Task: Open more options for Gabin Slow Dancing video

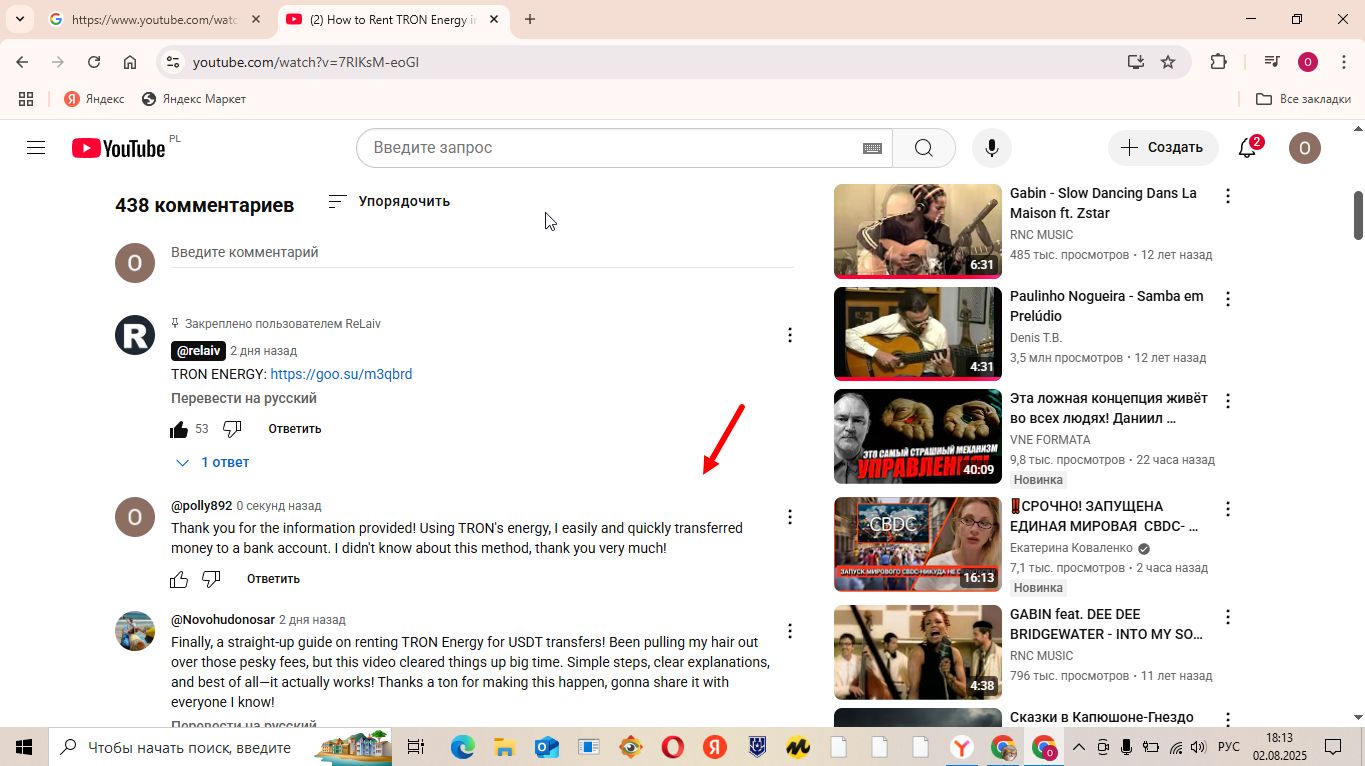Action: [x=1228, y=196]
